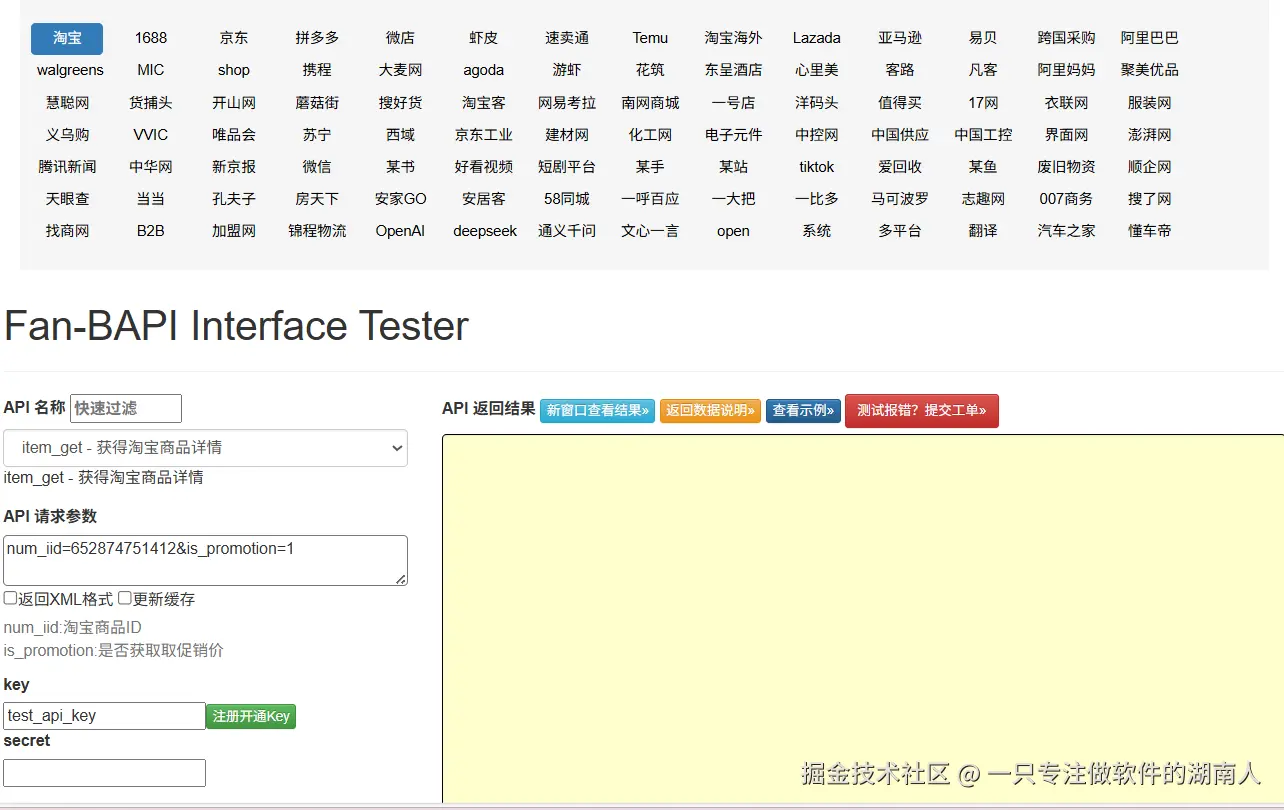This screenshot has height=810, width=1284.
Task: Click the API request parameters textarea
Action: pyautogui.click(x=205, y=560)
